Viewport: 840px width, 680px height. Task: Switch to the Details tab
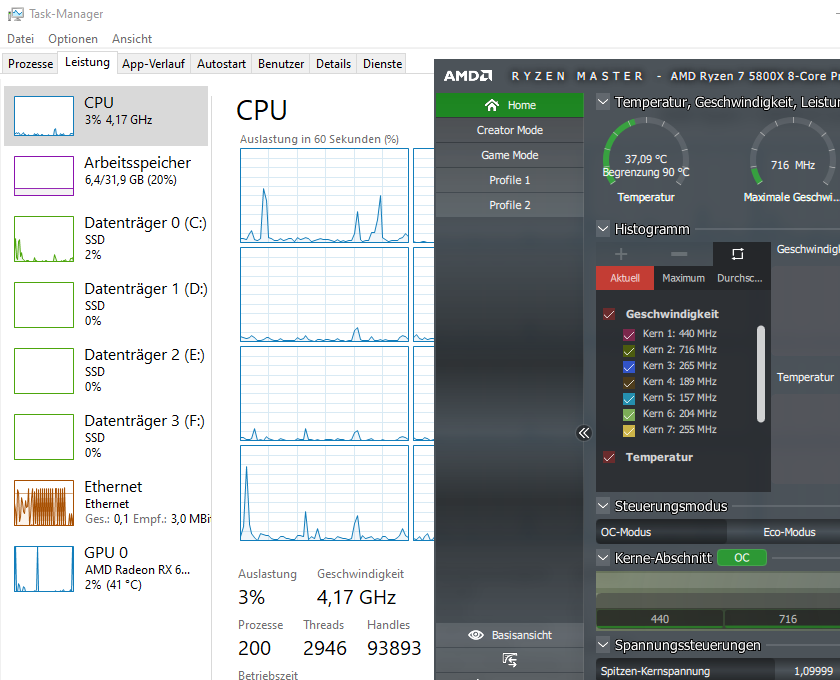tap(333, 64)
